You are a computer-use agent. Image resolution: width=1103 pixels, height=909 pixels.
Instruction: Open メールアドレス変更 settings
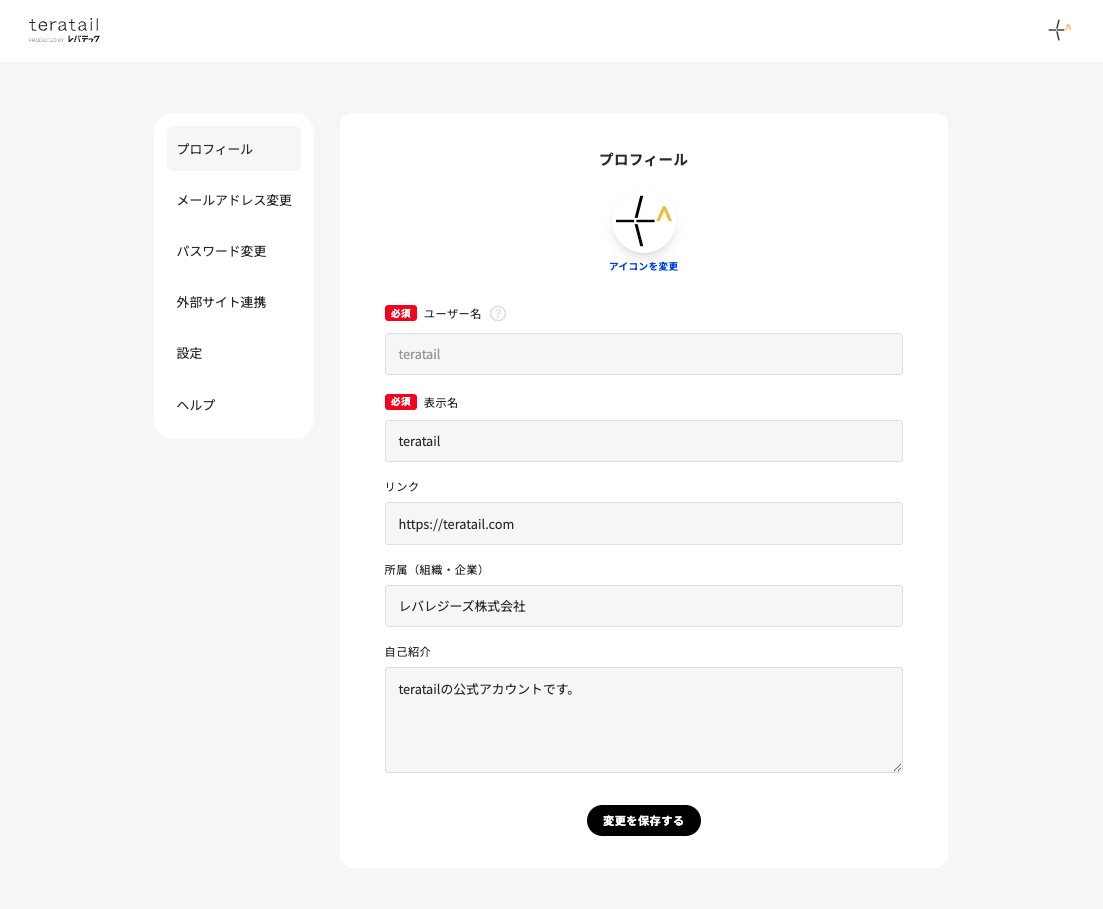click(233, 200)
